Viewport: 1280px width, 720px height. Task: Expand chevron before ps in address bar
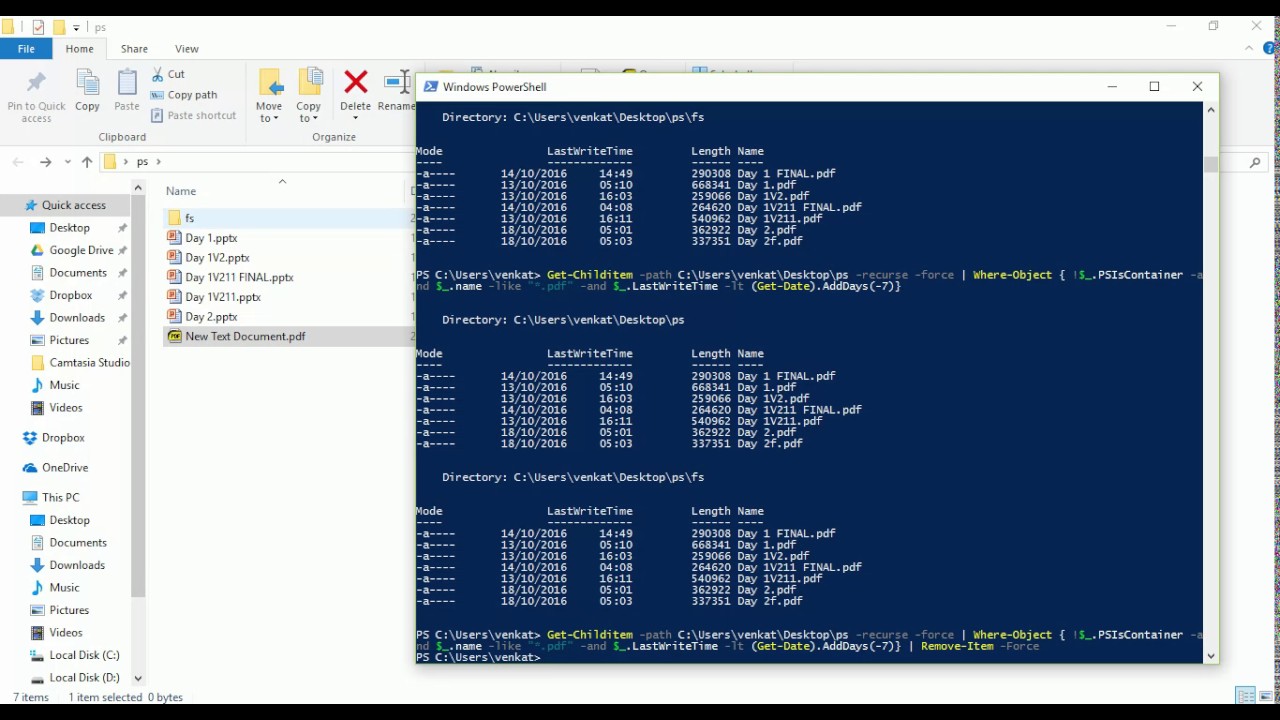click(x=126, y=162)
